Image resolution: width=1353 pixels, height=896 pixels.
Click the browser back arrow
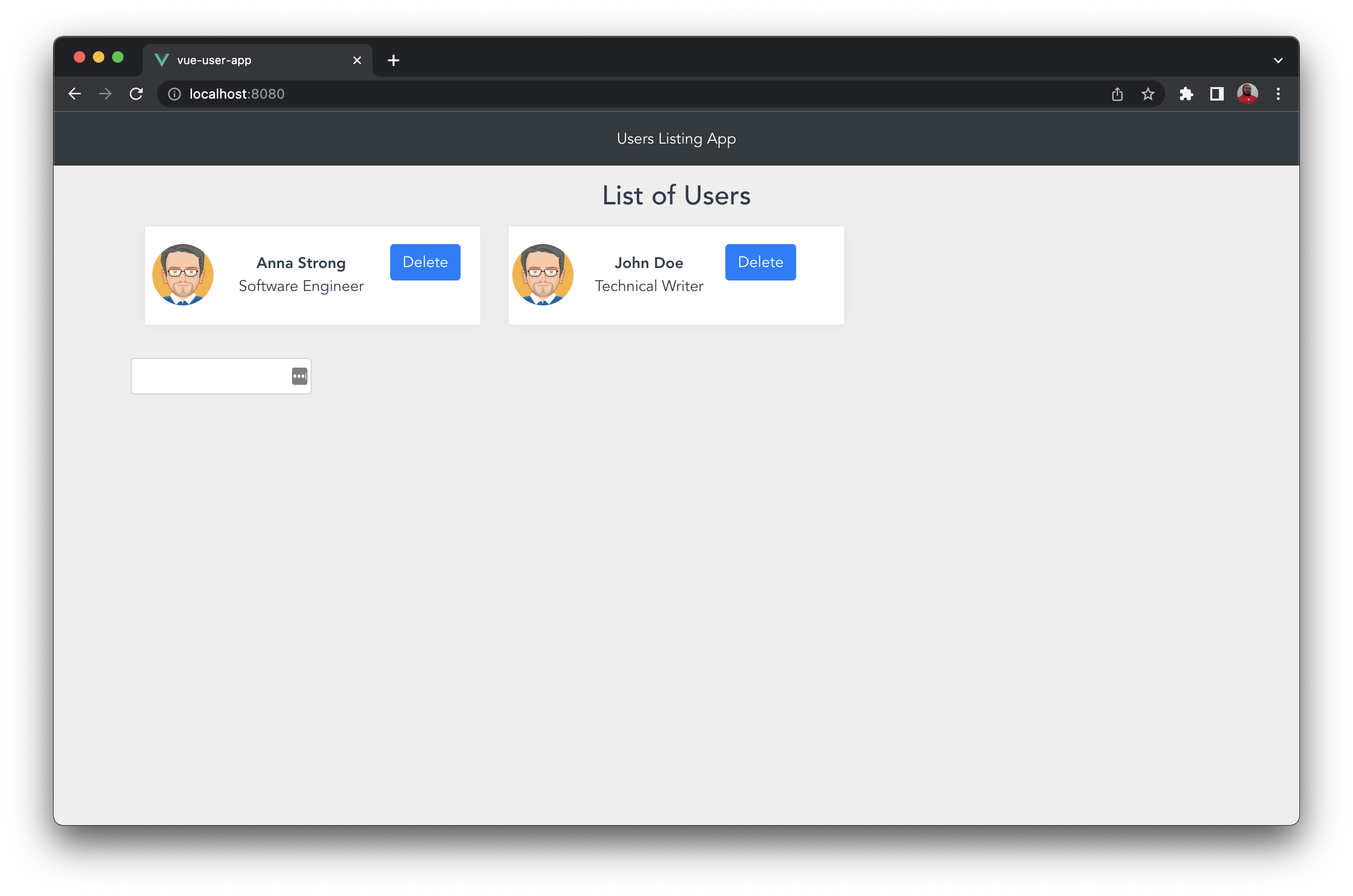pyautogui.click(x=75, y=94)
